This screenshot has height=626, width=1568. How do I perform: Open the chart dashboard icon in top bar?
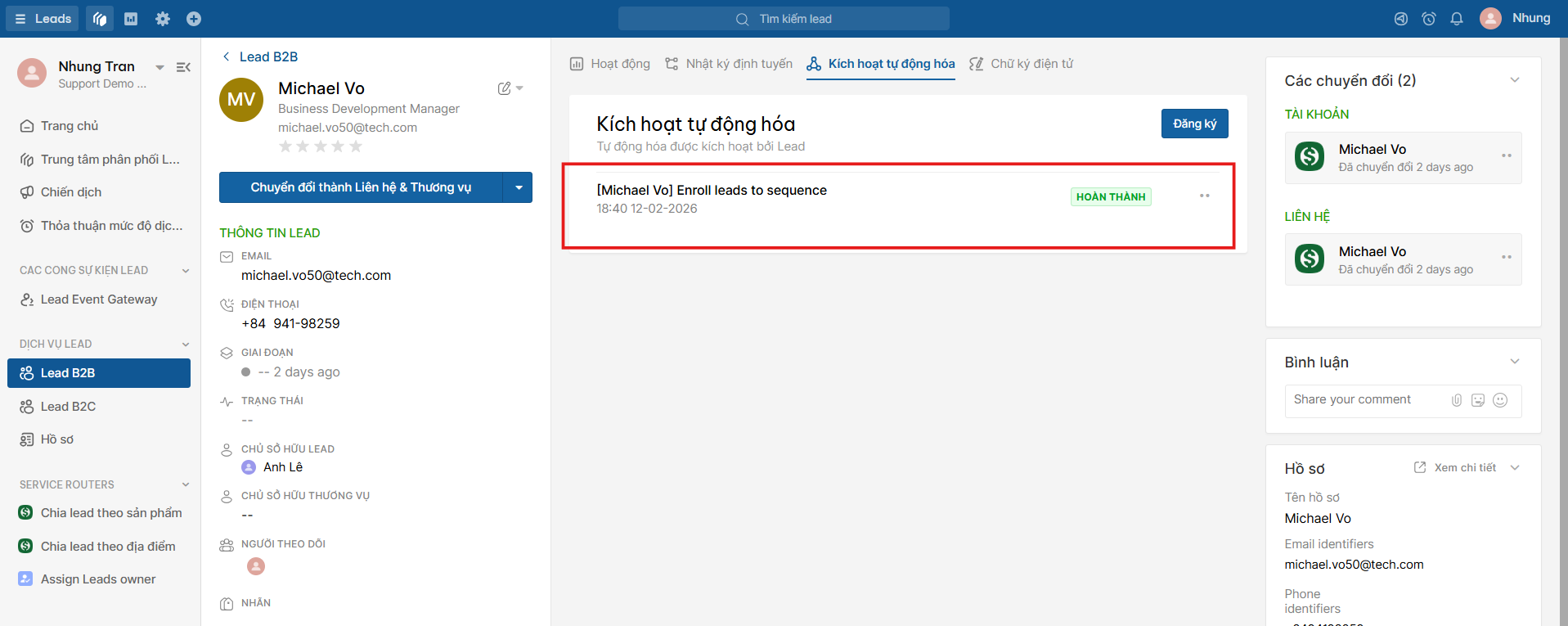tap(131, 19)
